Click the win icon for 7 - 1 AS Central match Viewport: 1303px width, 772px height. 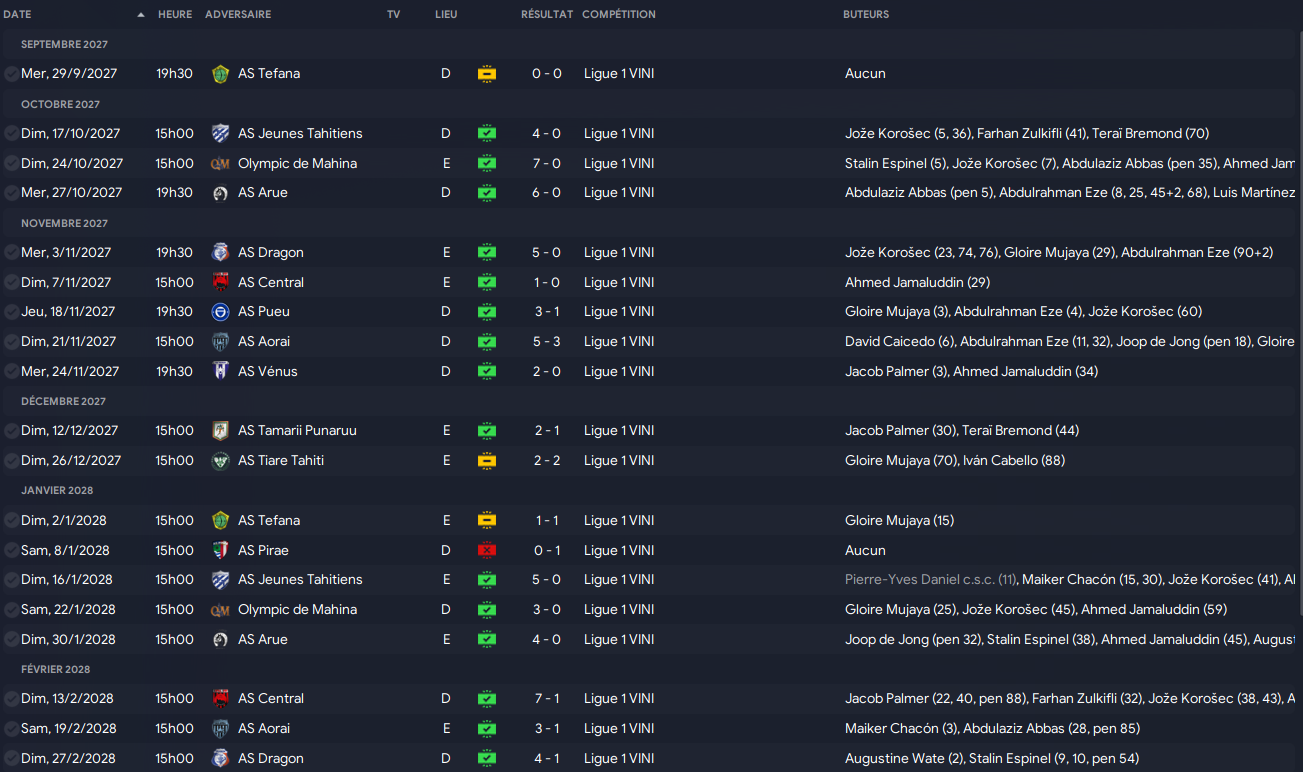[487, 698]
